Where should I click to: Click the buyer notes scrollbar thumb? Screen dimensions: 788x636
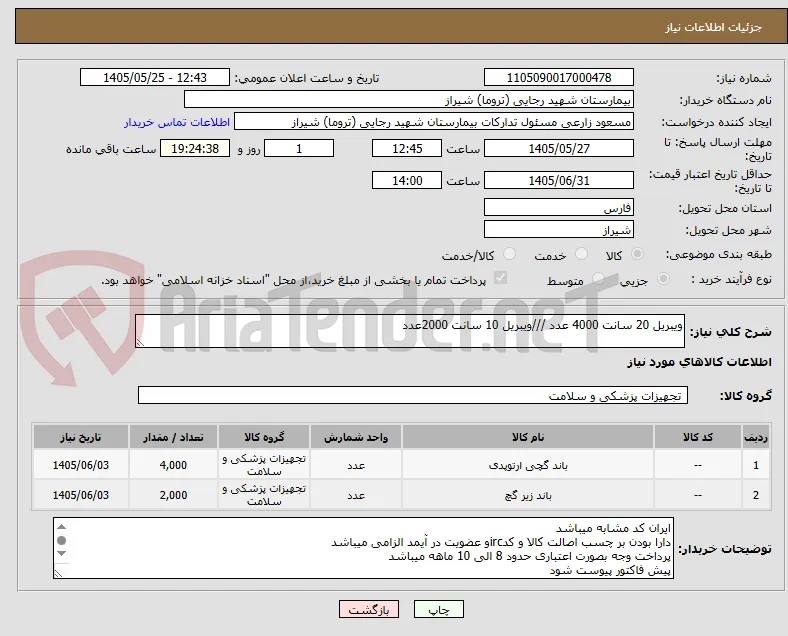[61, 541]
